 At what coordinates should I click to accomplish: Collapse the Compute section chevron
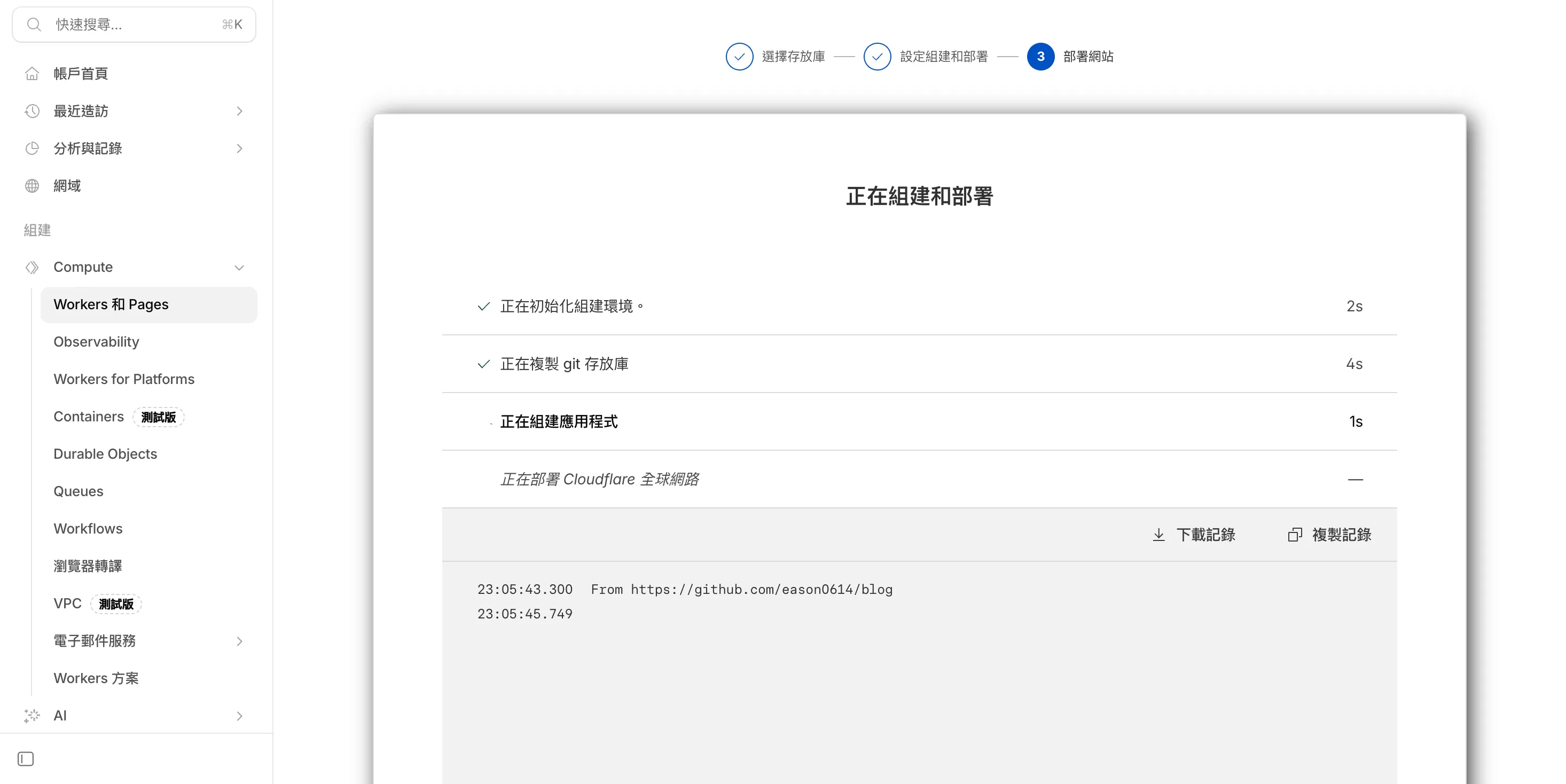(x=239, y=268)
